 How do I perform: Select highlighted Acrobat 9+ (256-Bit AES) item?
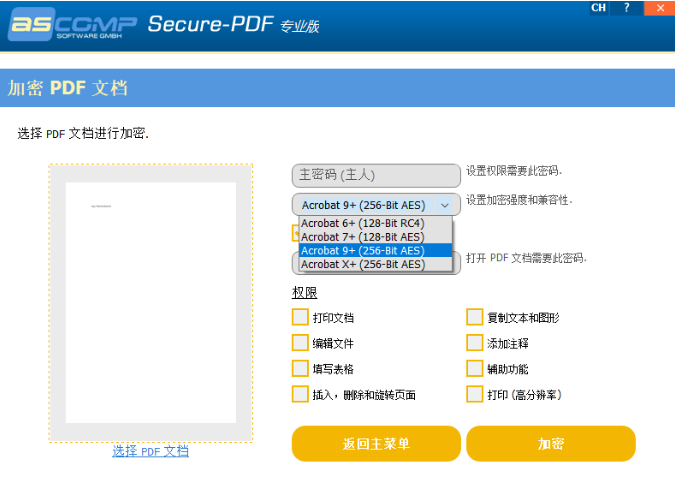(x=362, y=251)
